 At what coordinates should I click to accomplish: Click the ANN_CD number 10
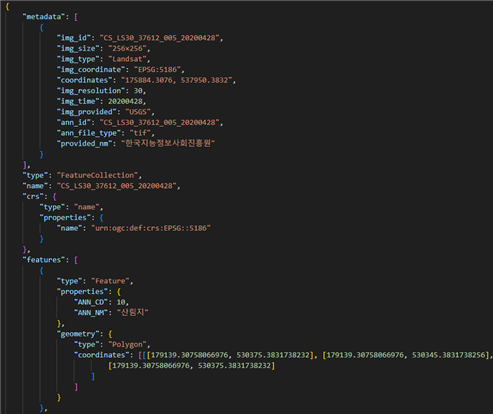121,302
